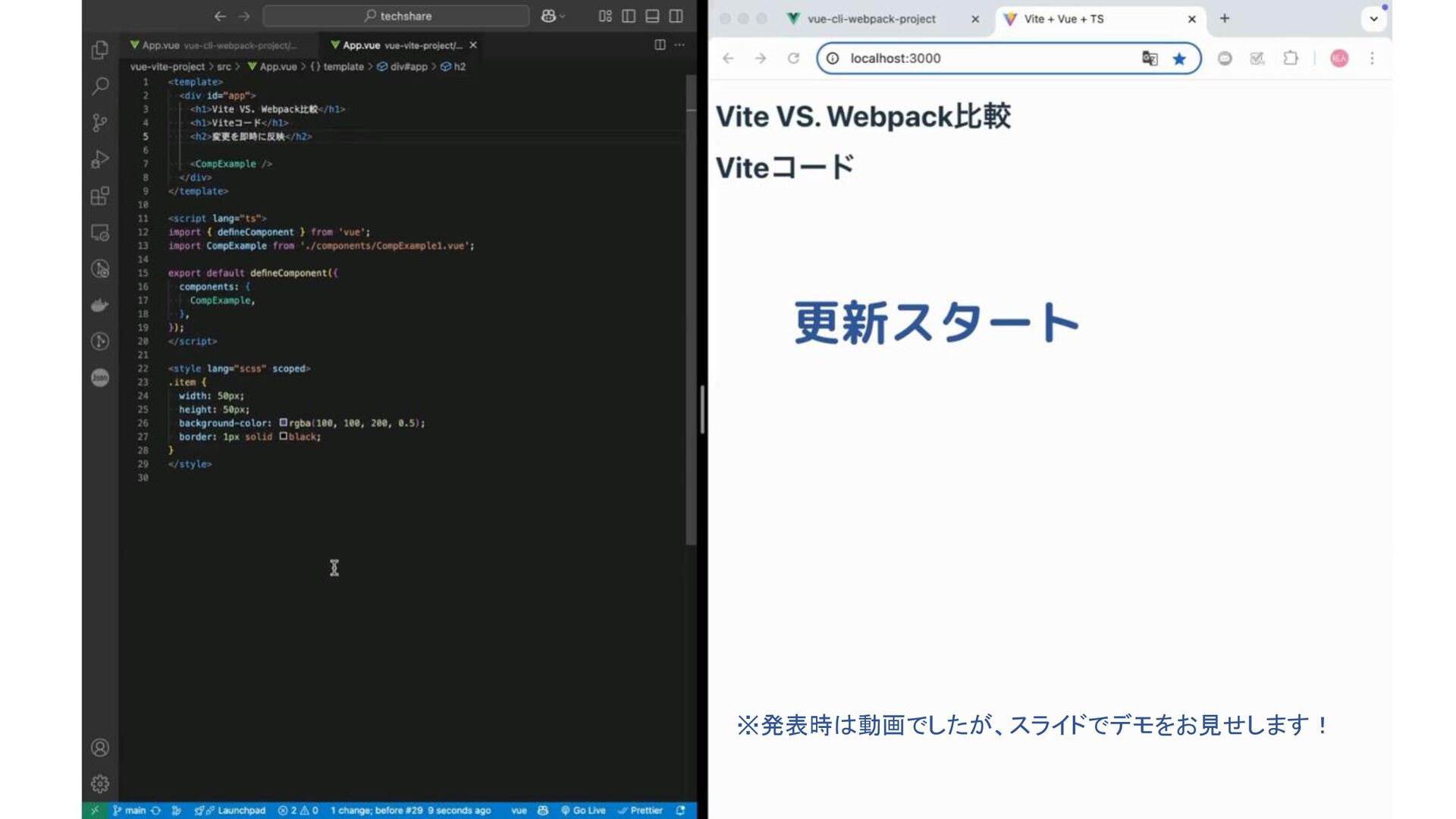Expand vue-vite-project breadcrumb
This screenshot has height=819, width=1456.
click(168, 67)
